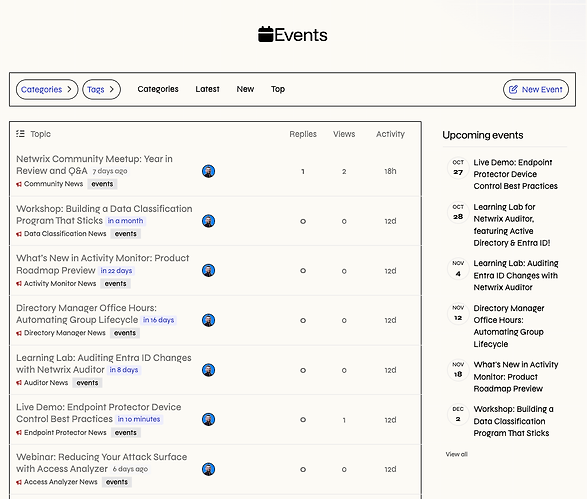Screen dimensions: 587x499
Task: Click events tag next to Directory Manager News
Action: [125, 333]
